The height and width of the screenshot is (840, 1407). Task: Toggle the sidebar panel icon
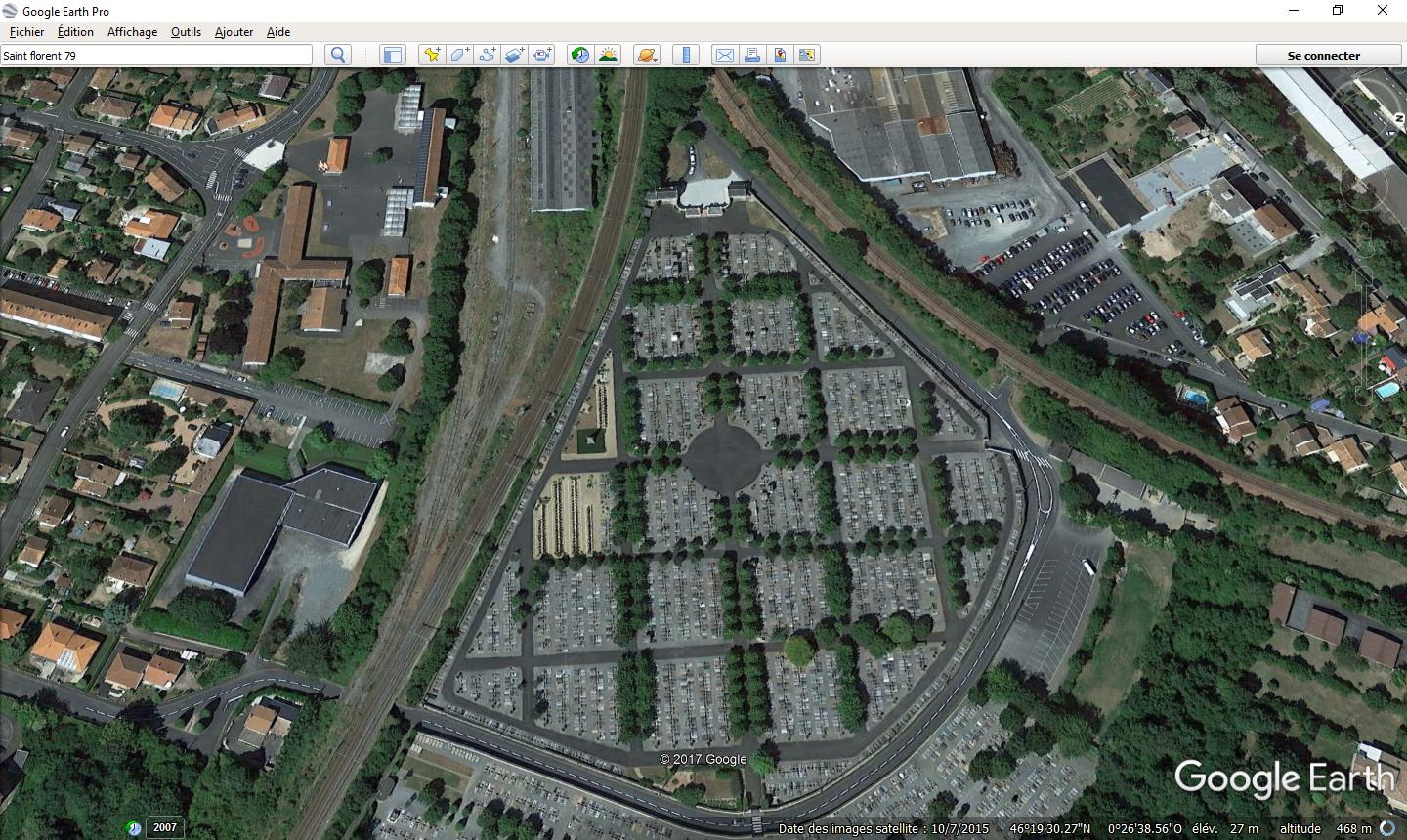(392, 55)
